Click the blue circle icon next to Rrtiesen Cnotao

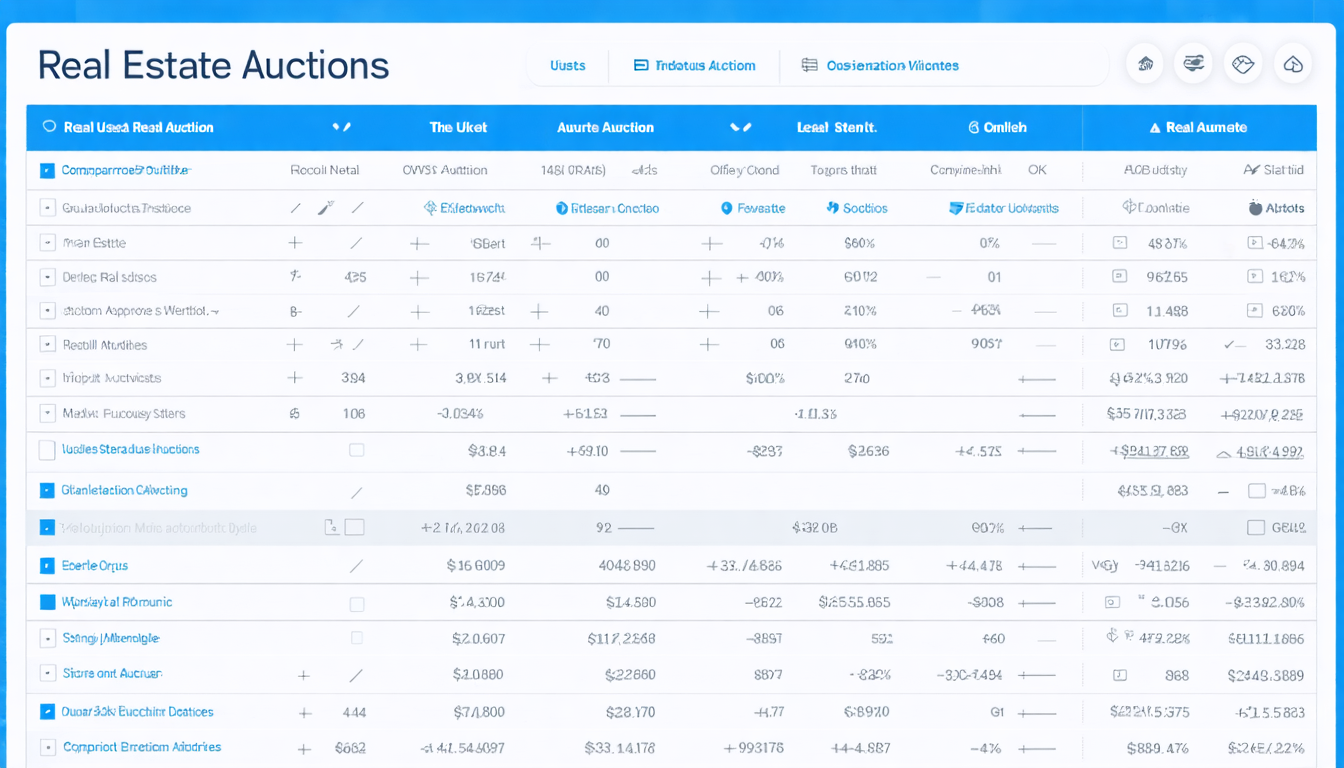(x=562, y=208)
